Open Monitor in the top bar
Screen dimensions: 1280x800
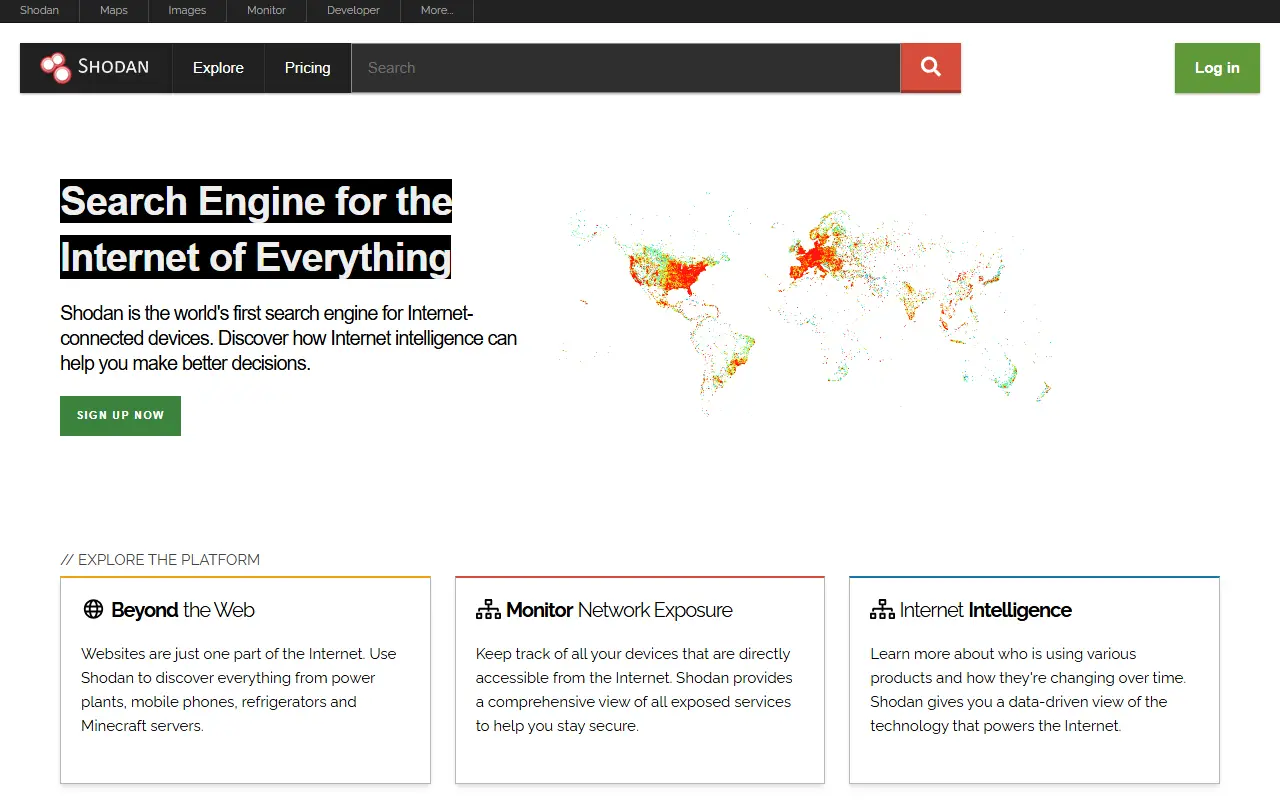[x=266, y=11]
